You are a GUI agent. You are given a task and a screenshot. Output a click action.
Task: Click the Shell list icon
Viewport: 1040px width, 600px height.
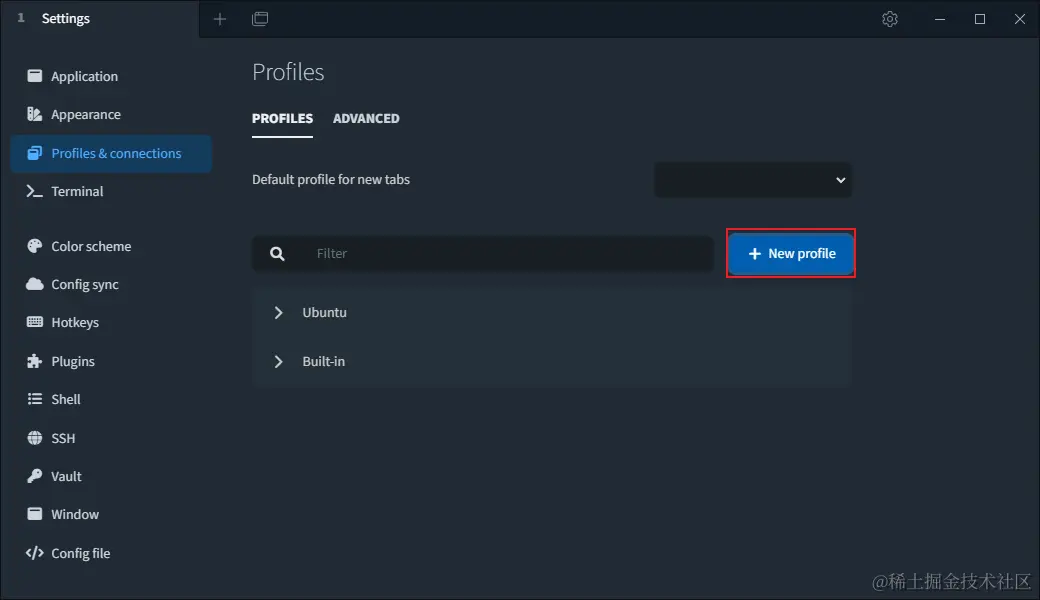34,398
